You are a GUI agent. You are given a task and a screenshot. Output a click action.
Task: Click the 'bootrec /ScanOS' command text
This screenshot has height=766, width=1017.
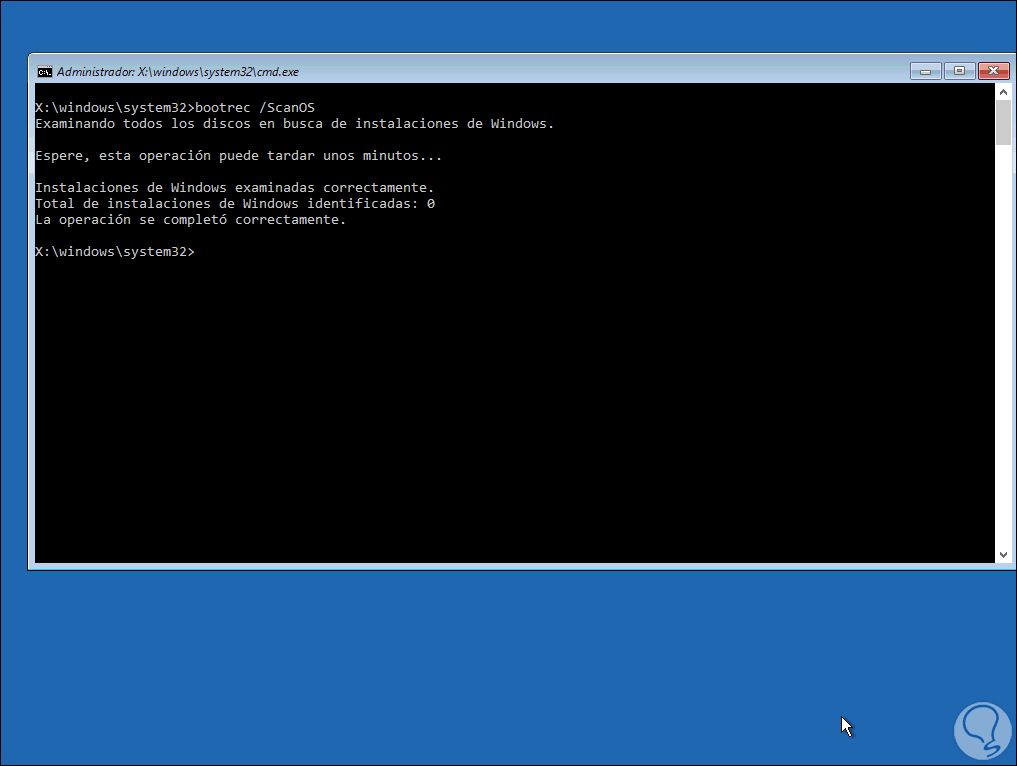(x=255, y=108)
